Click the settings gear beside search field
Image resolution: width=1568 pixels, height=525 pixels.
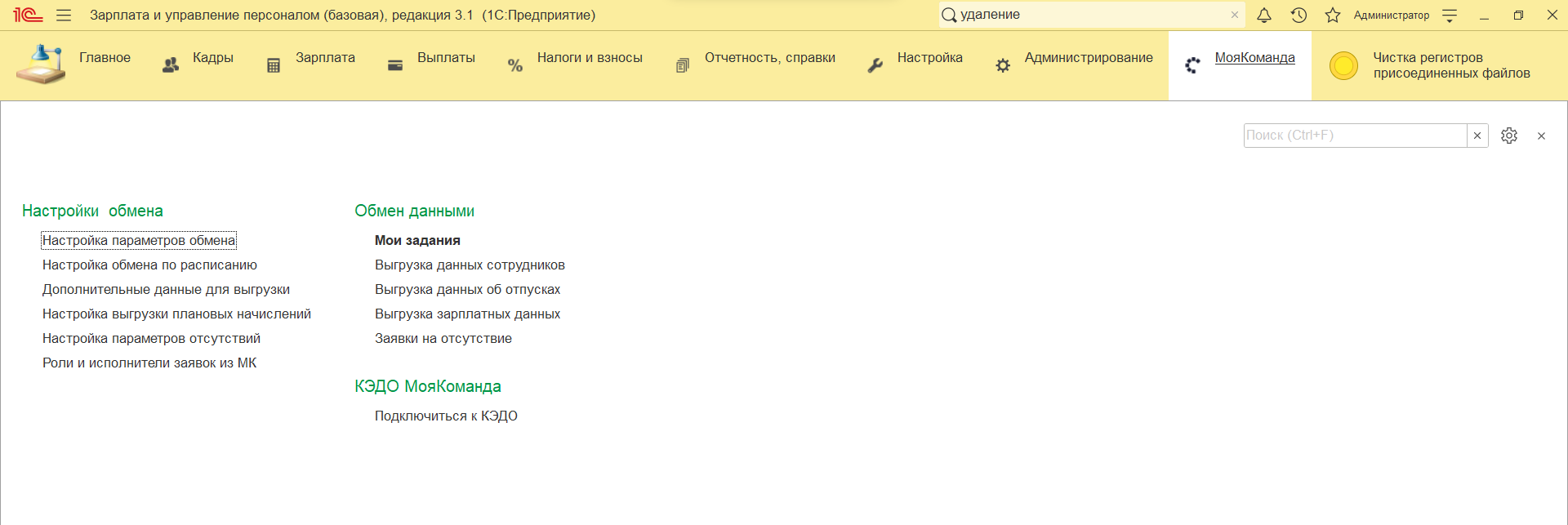click(1508, 136)
